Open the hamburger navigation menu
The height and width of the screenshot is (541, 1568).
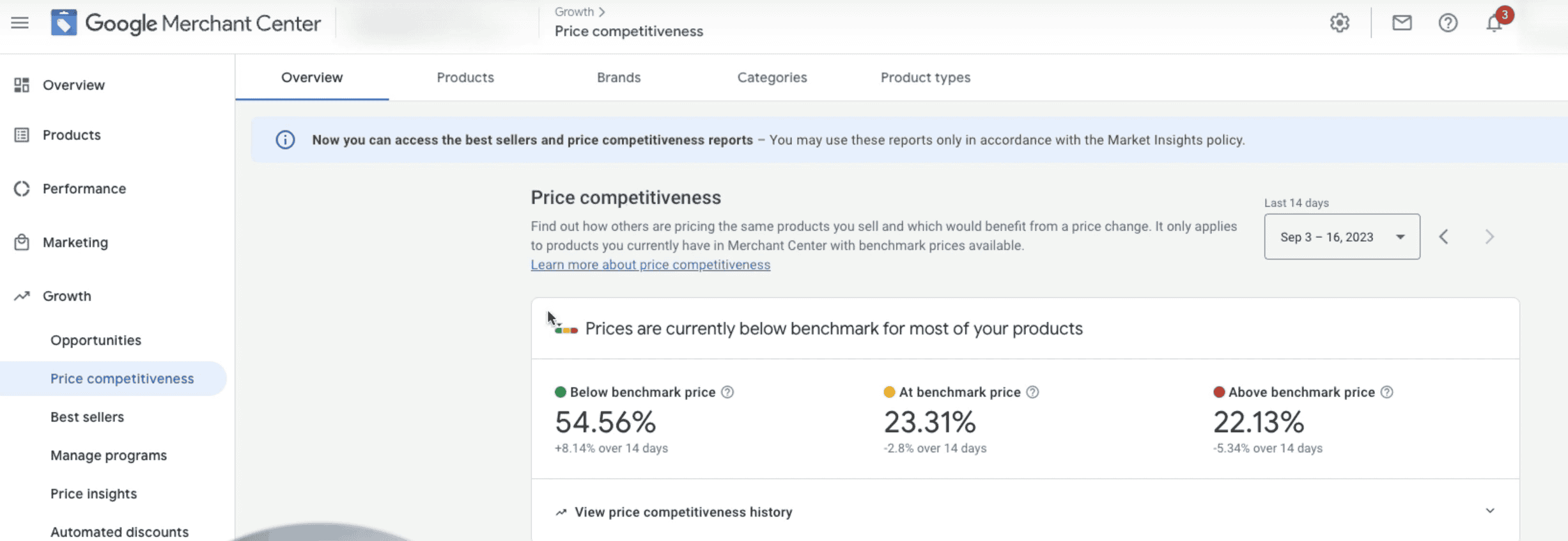[20, 23]
